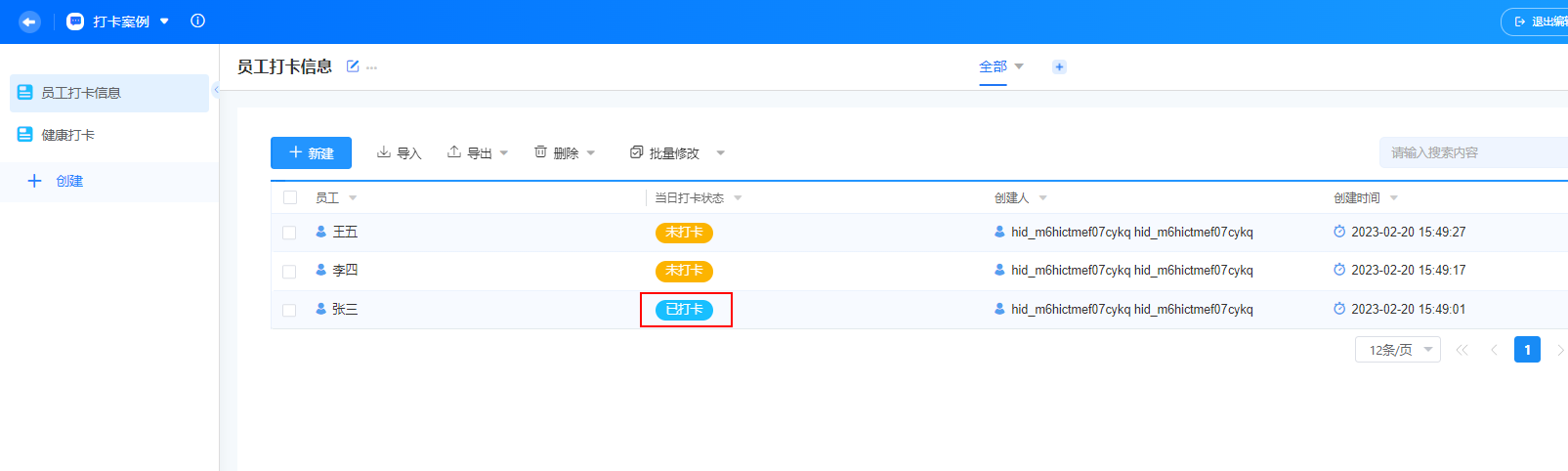Click the edit pencil icon beside 员工打卡信息 title
The width and height of the screenshot is (1568, 471).
tap(353, 66)
